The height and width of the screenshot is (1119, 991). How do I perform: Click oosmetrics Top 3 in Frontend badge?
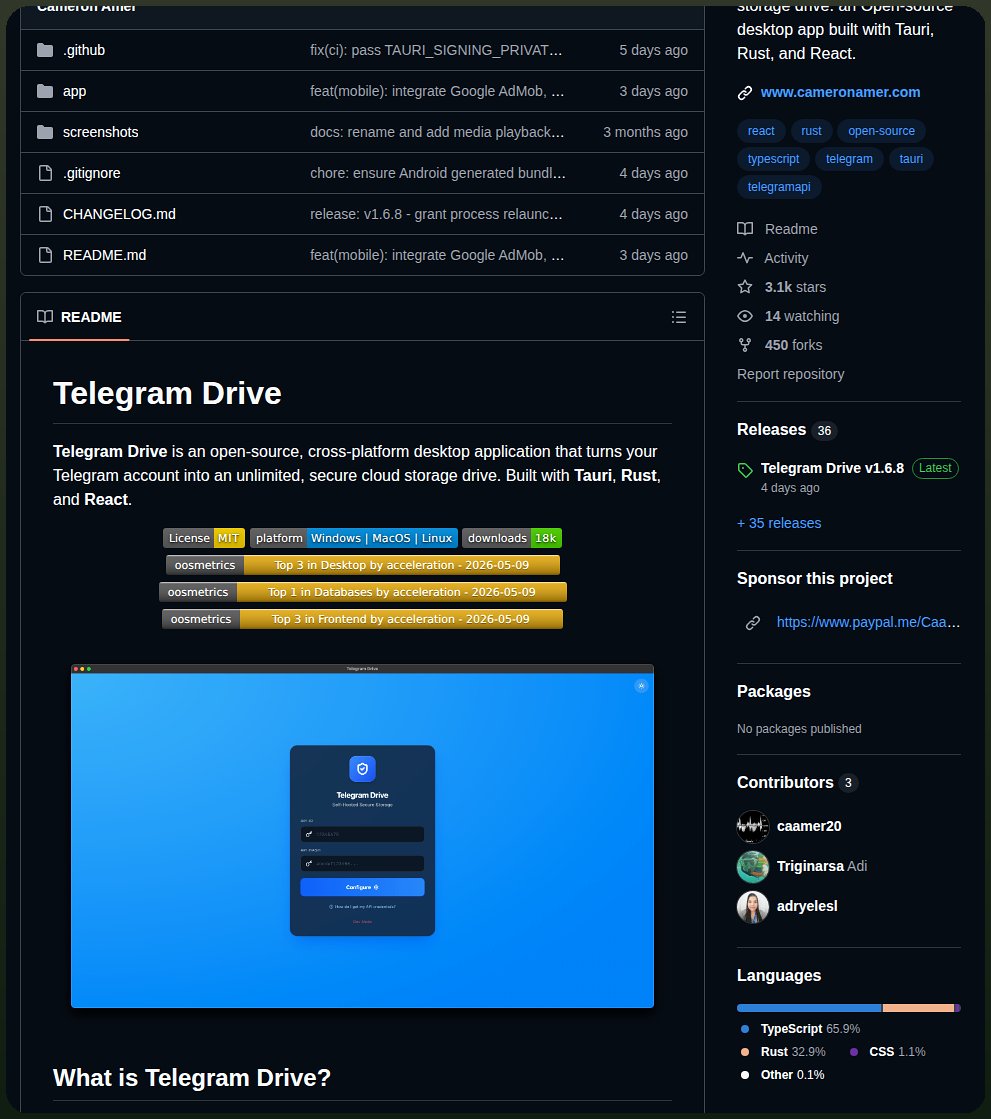[x=362, y=619]
